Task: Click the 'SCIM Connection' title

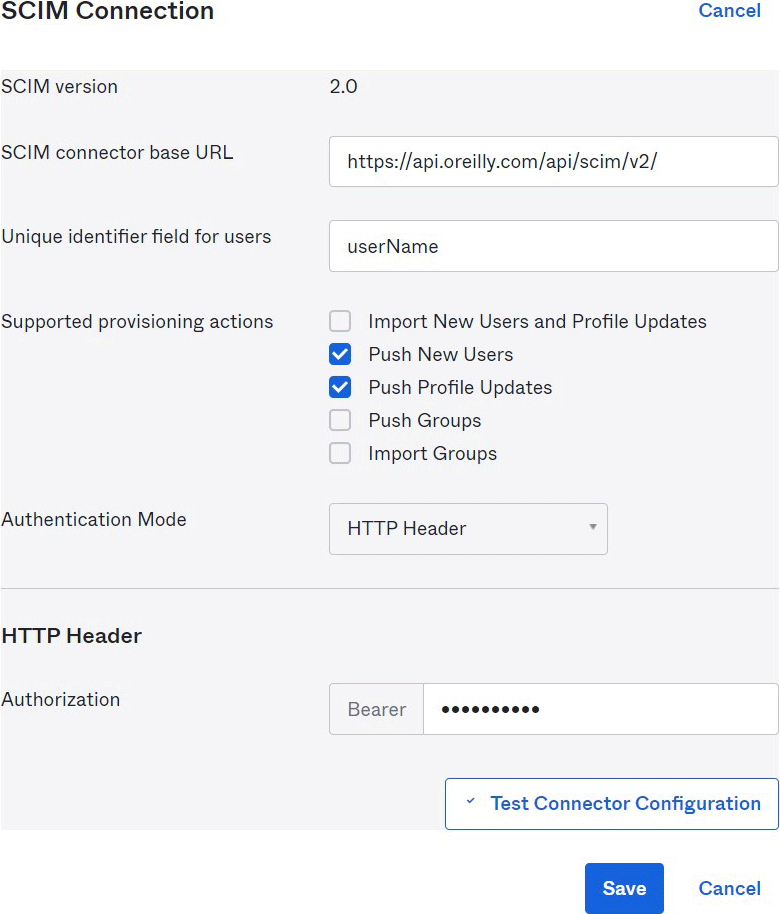Action: [x=107, y=10]
